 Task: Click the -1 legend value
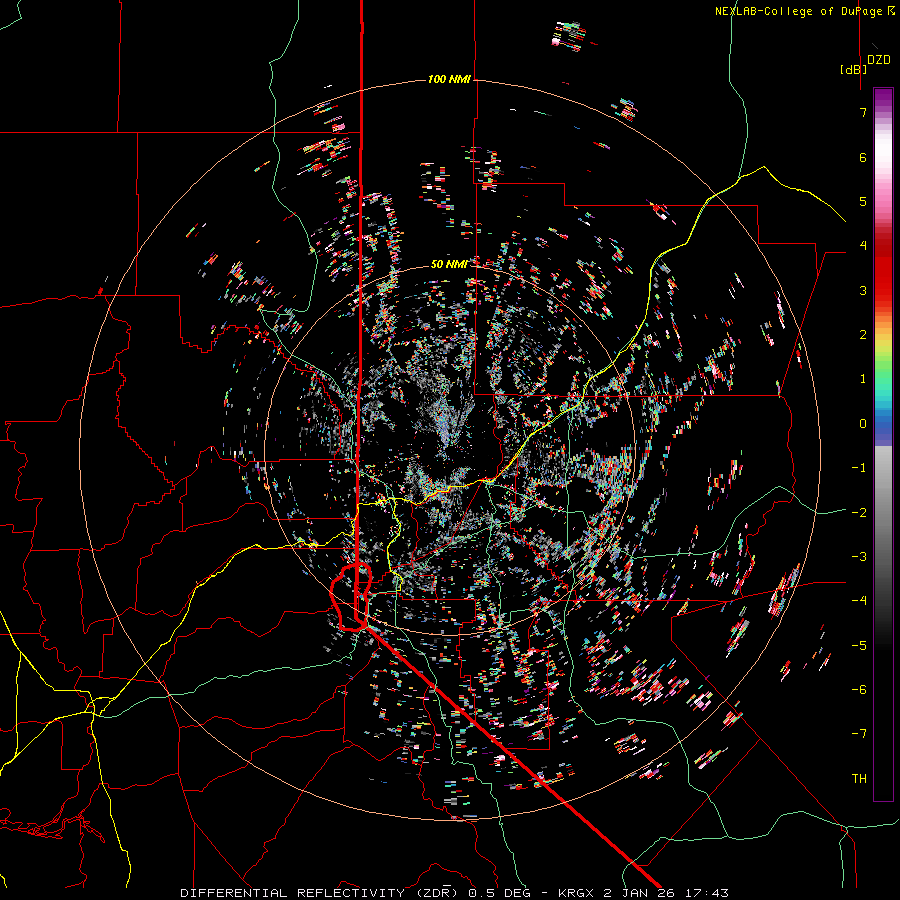(859, 468)
